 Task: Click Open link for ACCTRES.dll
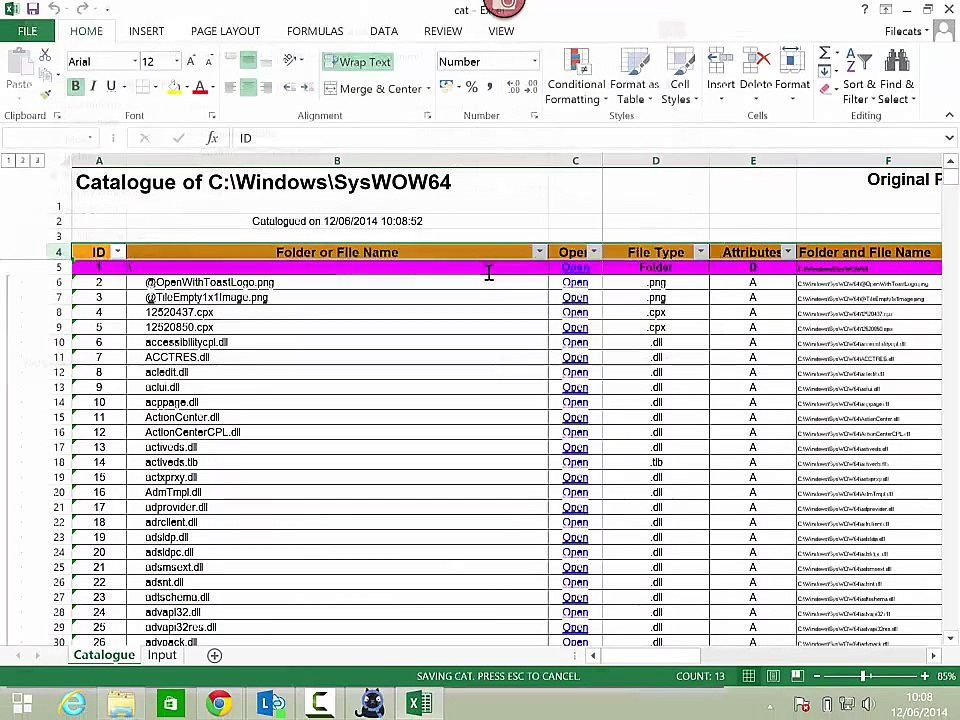click(575, 357)
